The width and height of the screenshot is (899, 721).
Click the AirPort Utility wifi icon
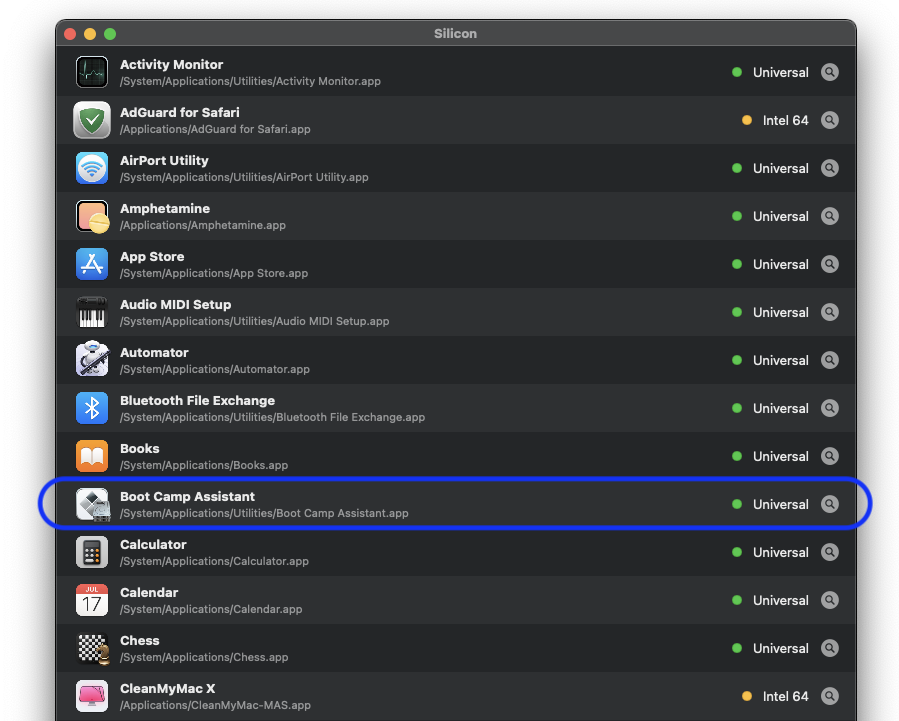pos(92,168)
